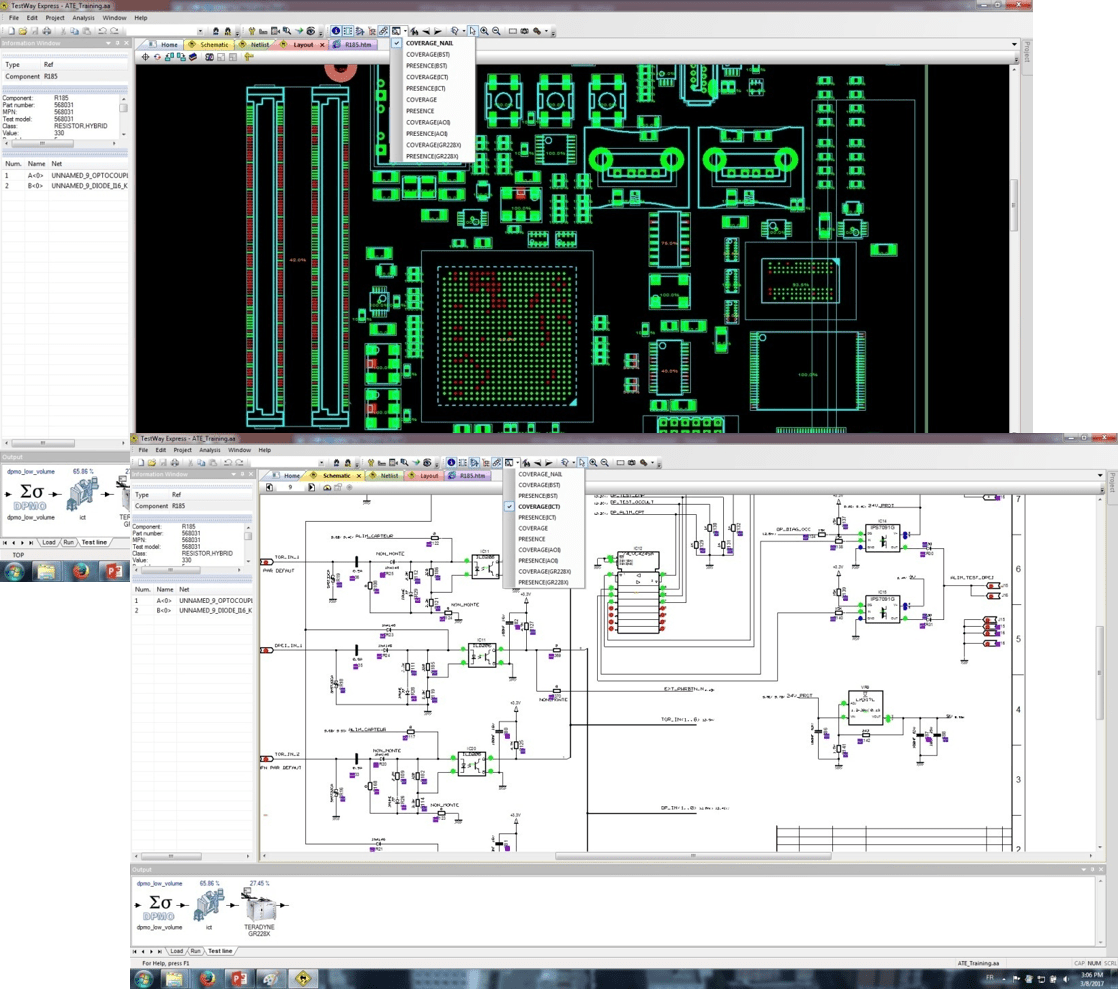
Task: Select the Load tab in upper Output panel
Action: (x=48, y=542)
